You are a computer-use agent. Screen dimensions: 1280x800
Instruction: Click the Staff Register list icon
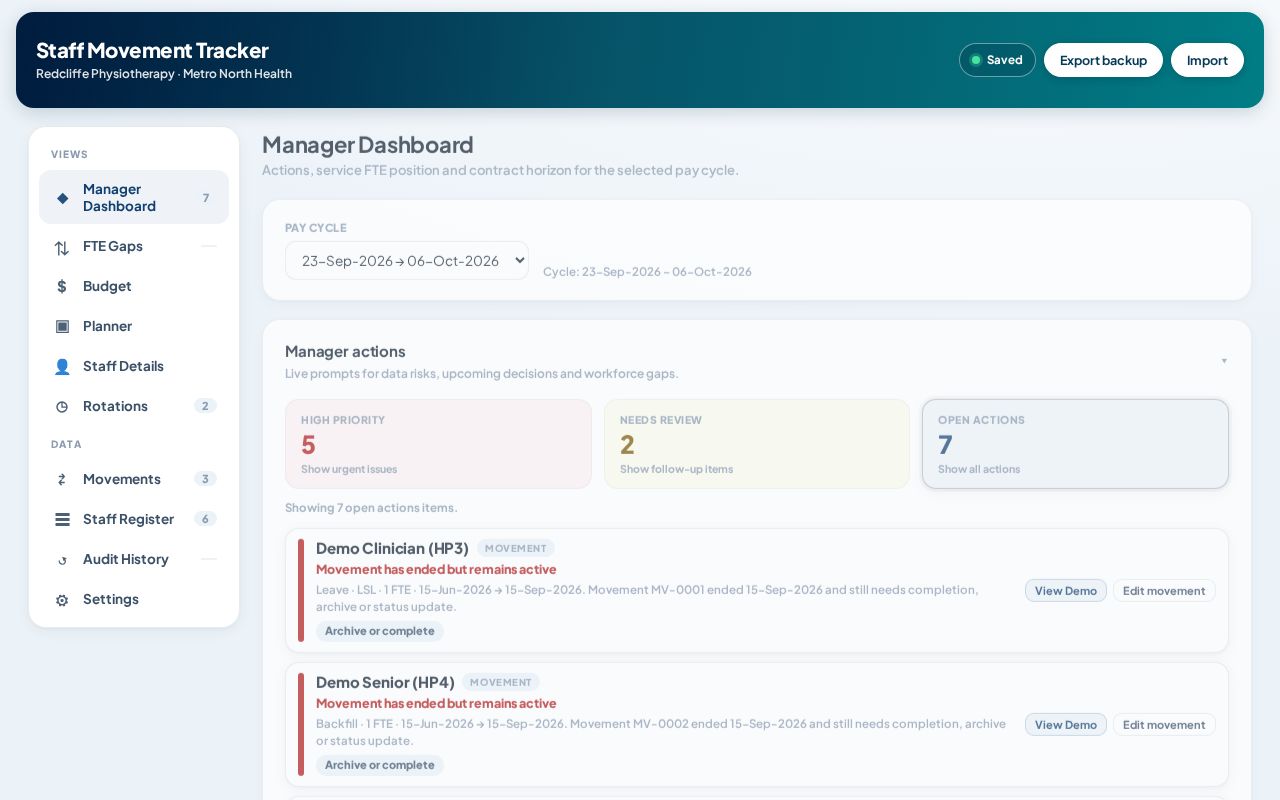coord(62,519)
